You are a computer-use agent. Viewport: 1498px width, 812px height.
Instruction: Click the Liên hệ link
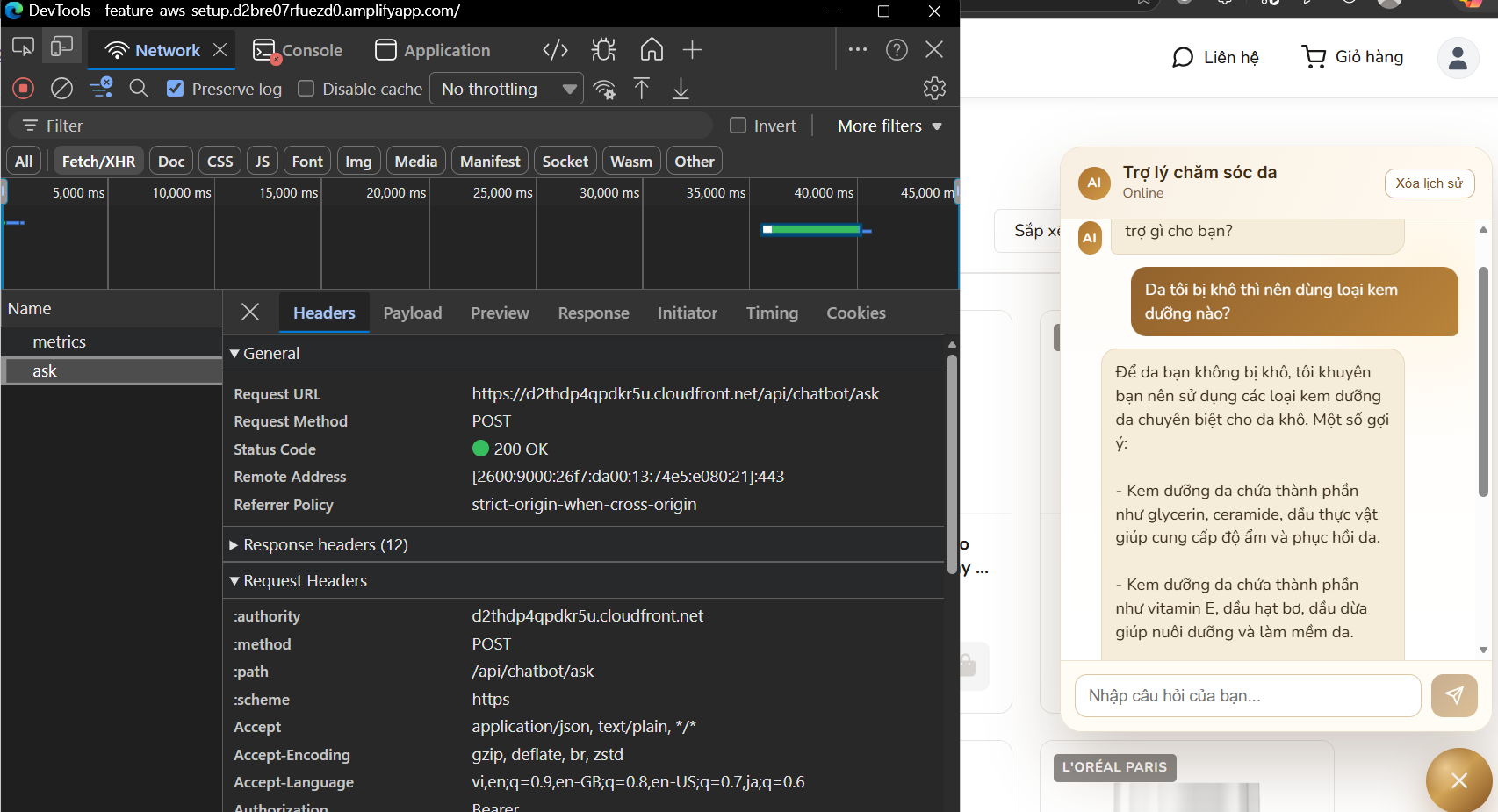coord(1215,56)
